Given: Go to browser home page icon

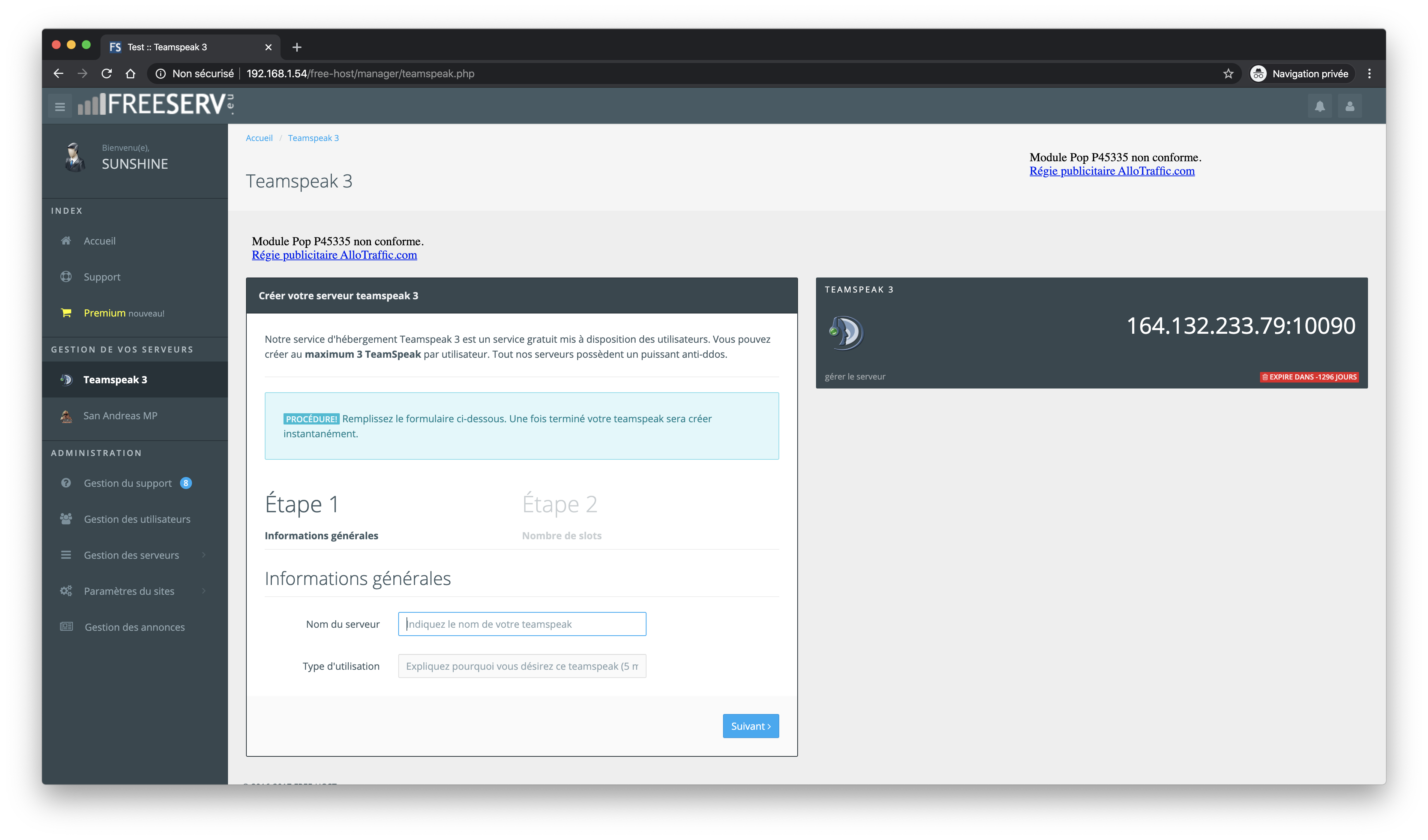Looking at the screenshot, I should 130,73.
